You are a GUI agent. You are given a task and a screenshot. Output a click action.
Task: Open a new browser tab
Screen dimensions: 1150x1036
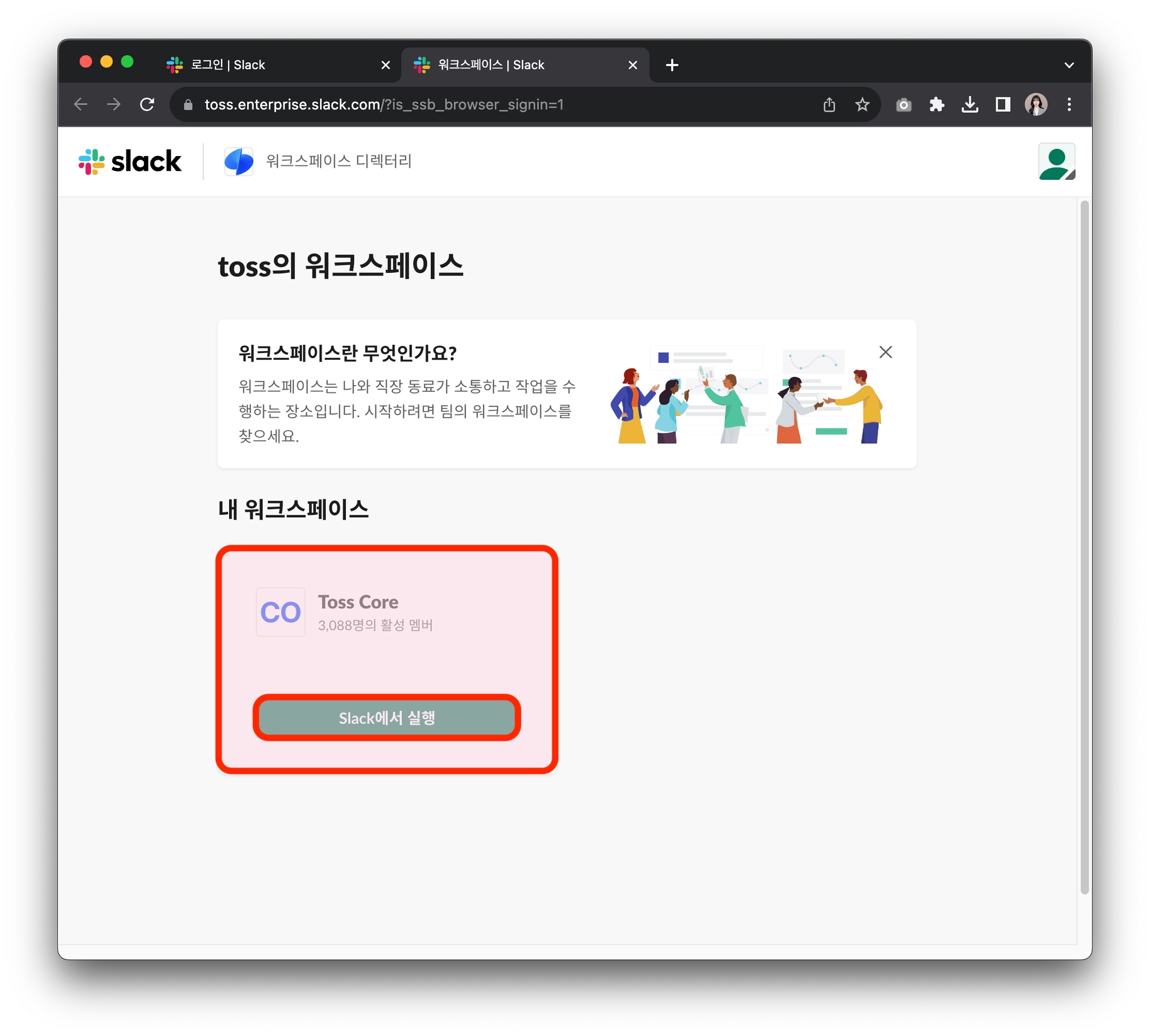(x=672, y=66)
